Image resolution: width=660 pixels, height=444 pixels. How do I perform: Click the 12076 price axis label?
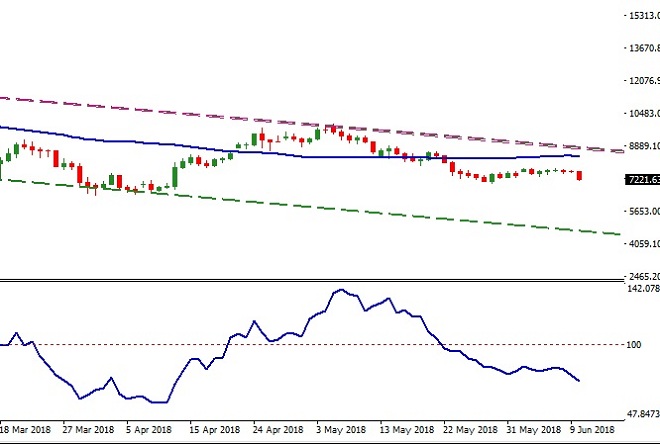644,80
